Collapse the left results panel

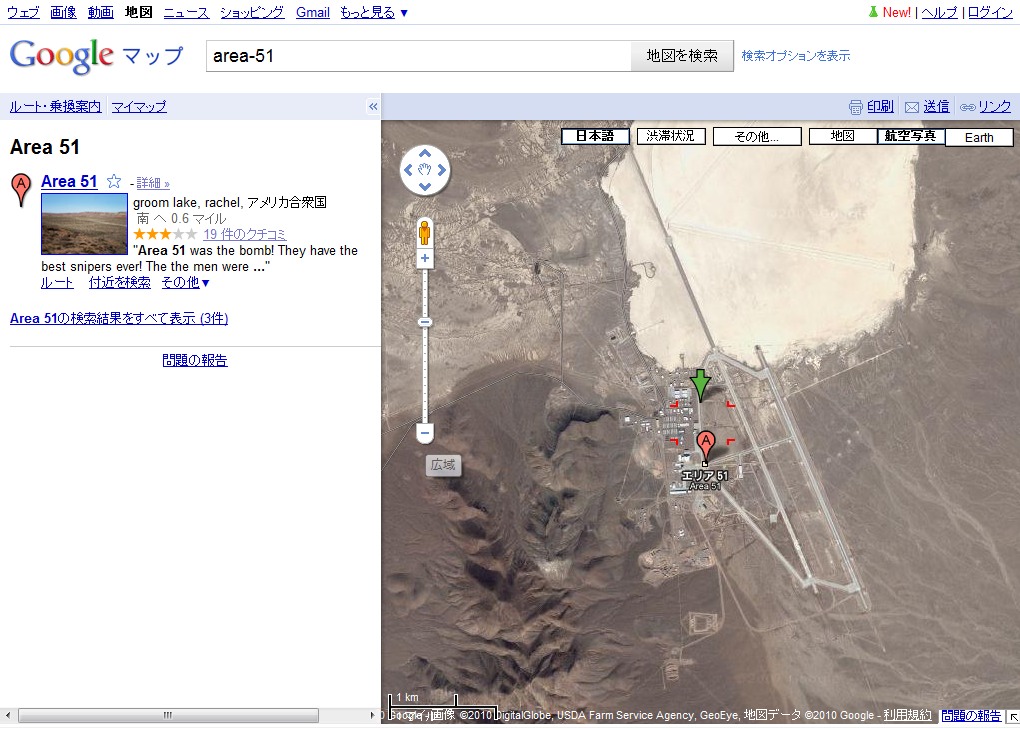tap(373, 107)
